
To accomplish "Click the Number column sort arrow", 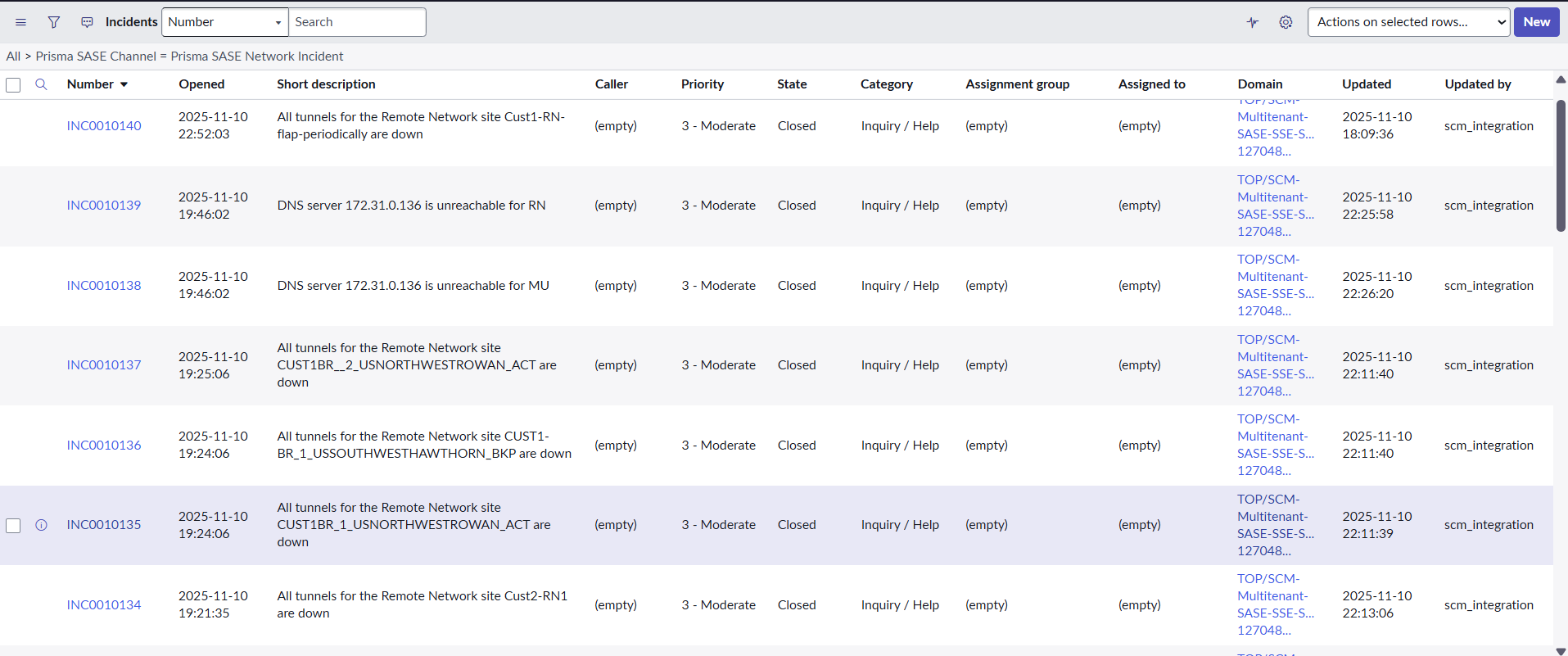I will (124, 84).
